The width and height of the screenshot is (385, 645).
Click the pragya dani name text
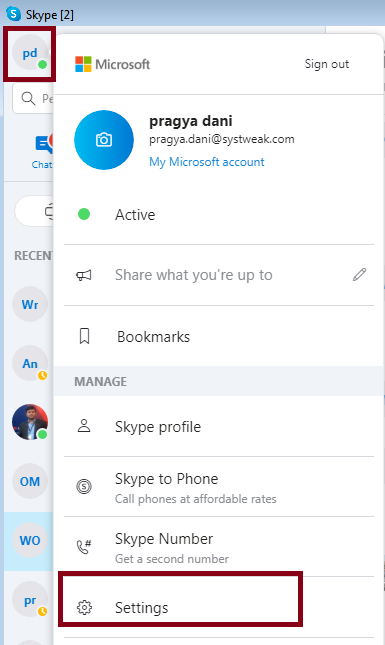190,121
